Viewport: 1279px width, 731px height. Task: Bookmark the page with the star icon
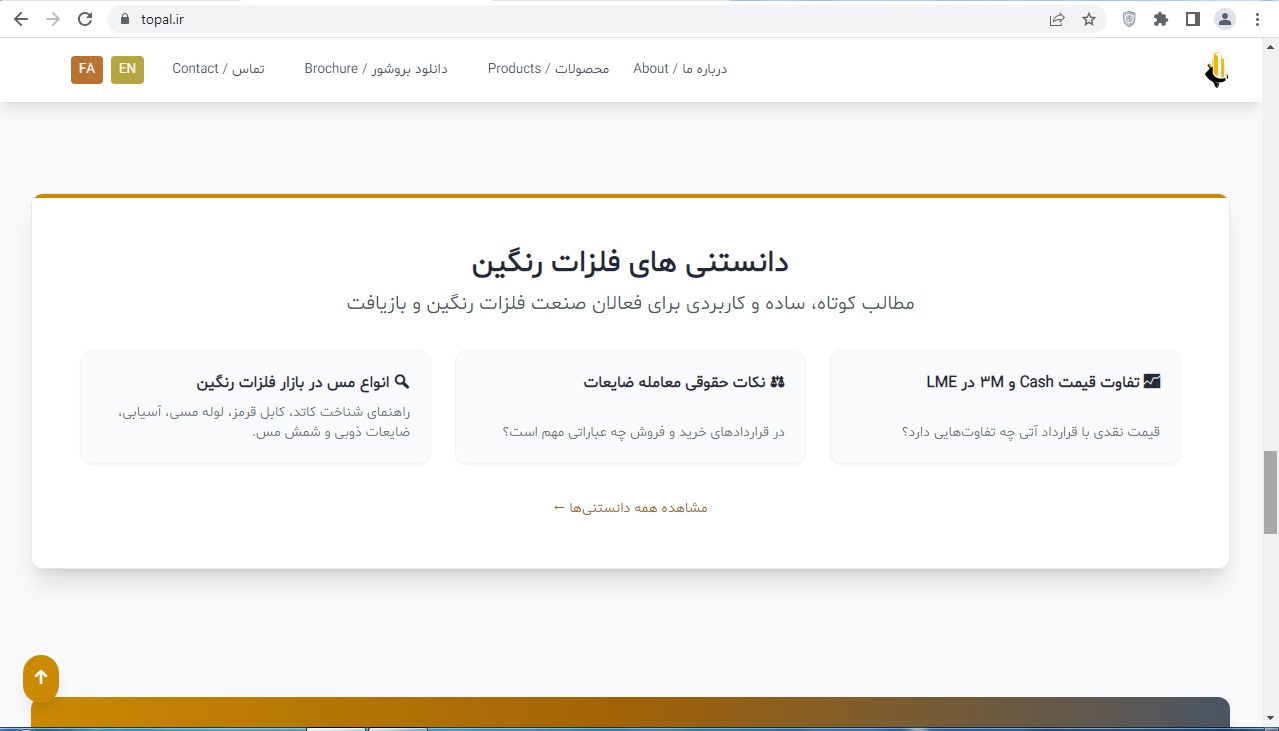click(1088, 18)
